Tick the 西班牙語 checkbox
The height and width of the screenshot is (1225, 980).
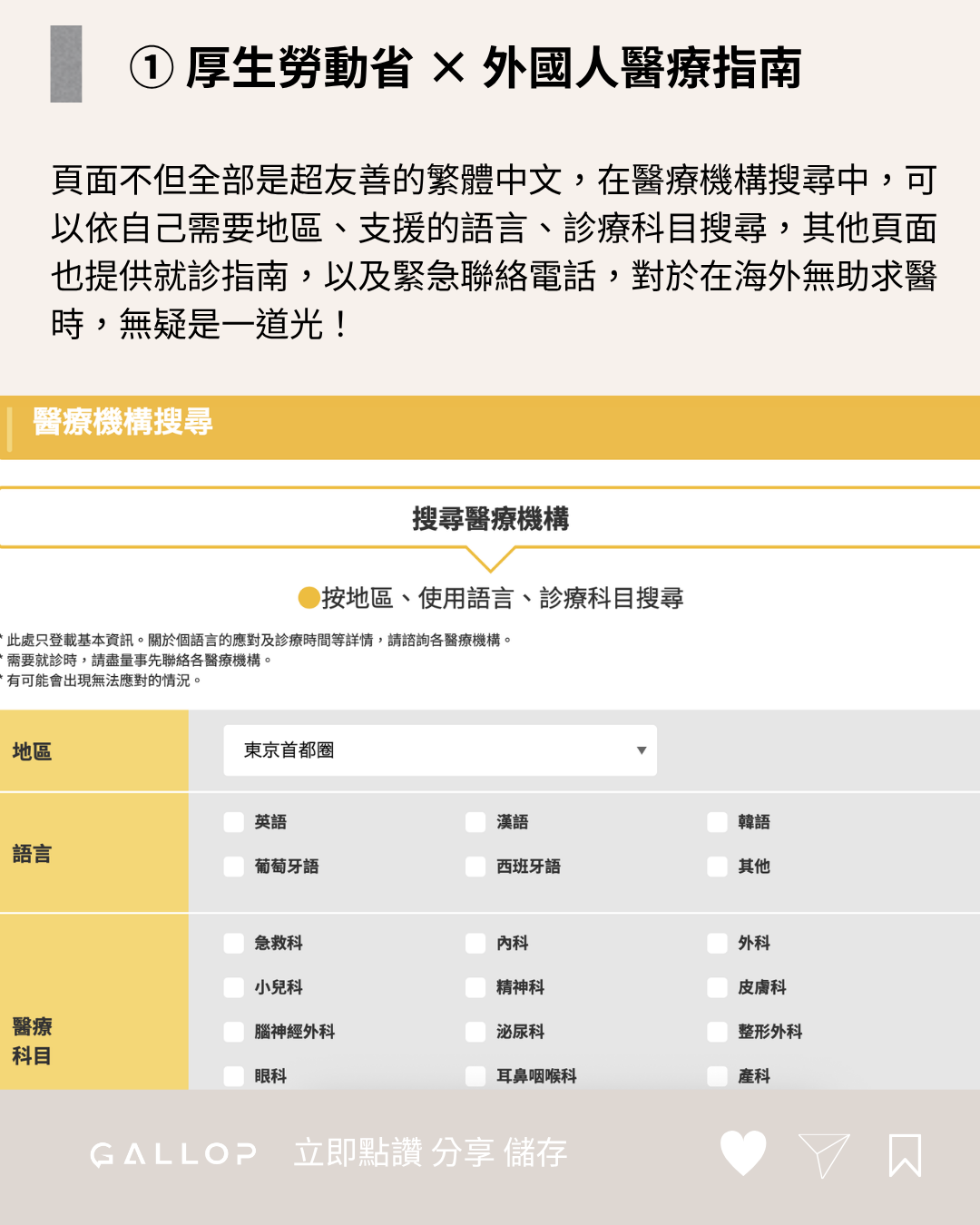coord(475,867)
